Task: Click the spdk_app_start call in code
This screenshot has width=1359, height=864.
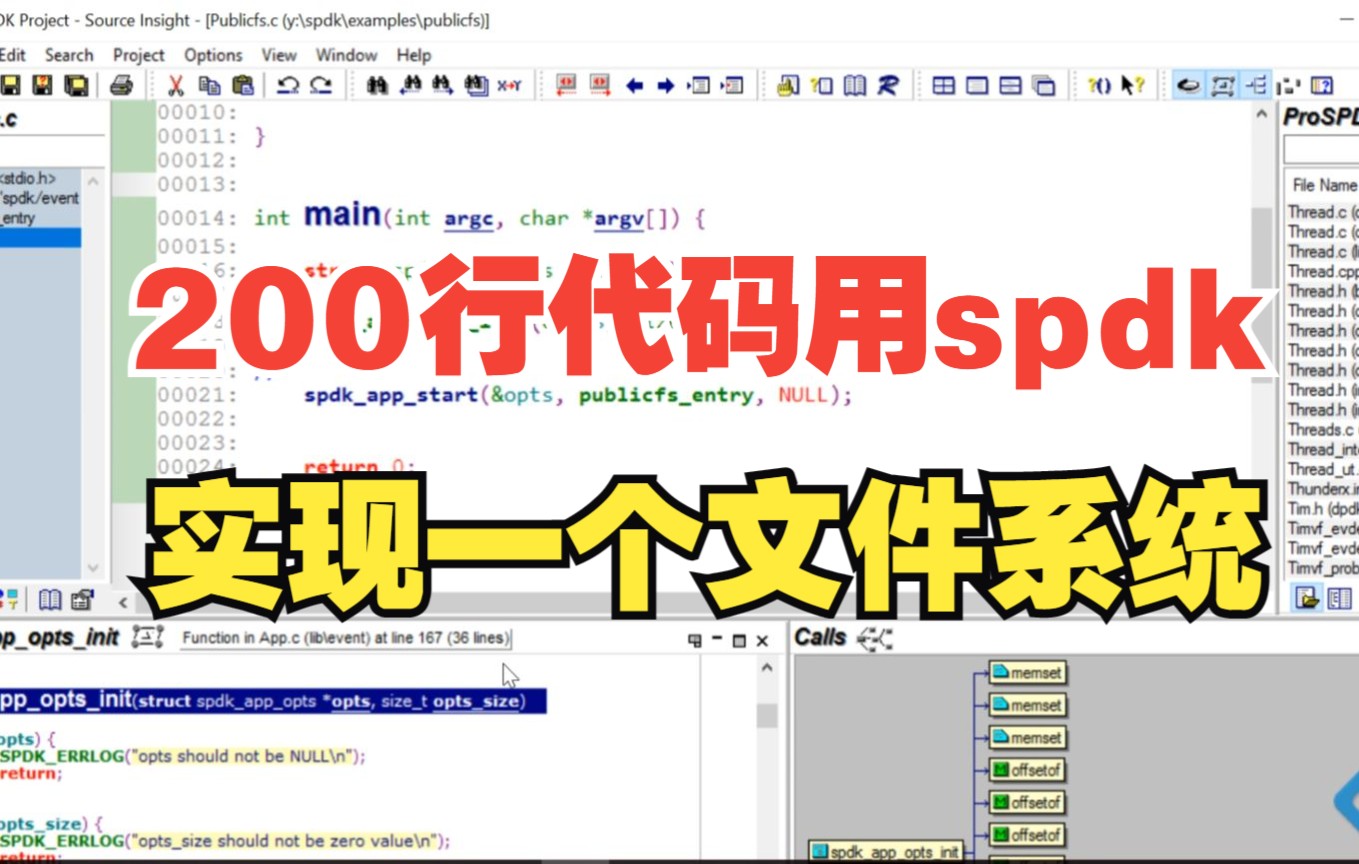Action: (391, 395)
